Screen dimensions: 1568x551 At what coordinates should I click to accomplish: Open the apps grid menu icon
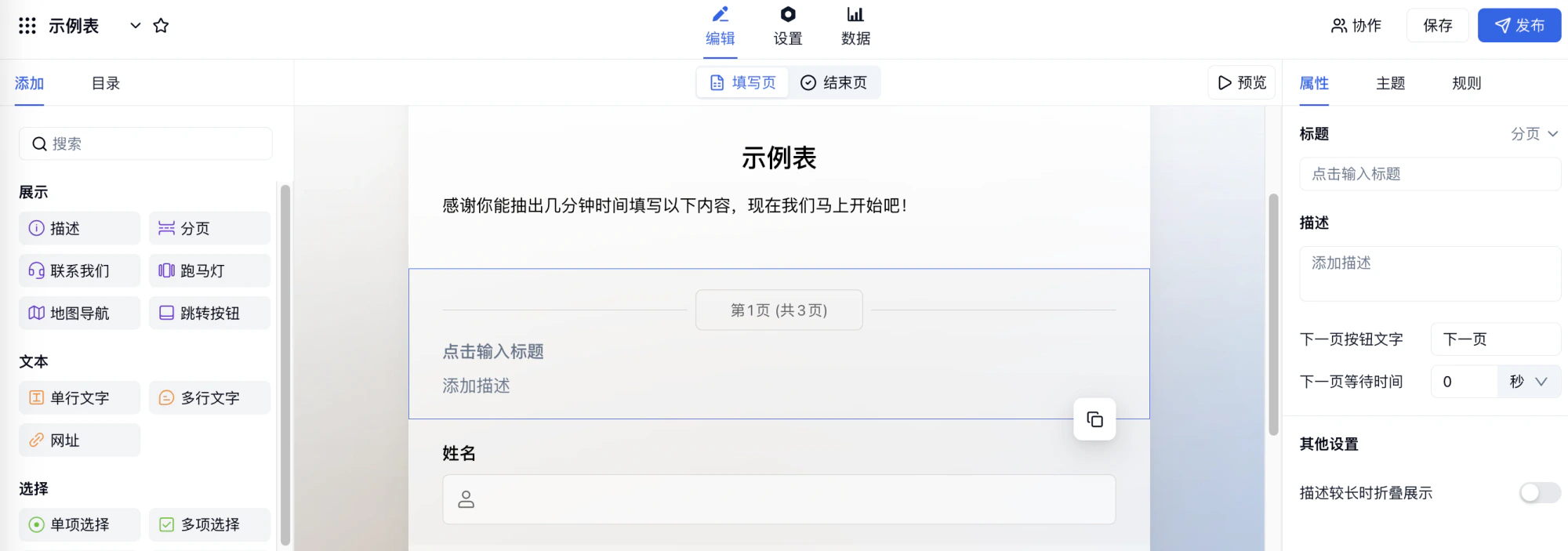27,26
